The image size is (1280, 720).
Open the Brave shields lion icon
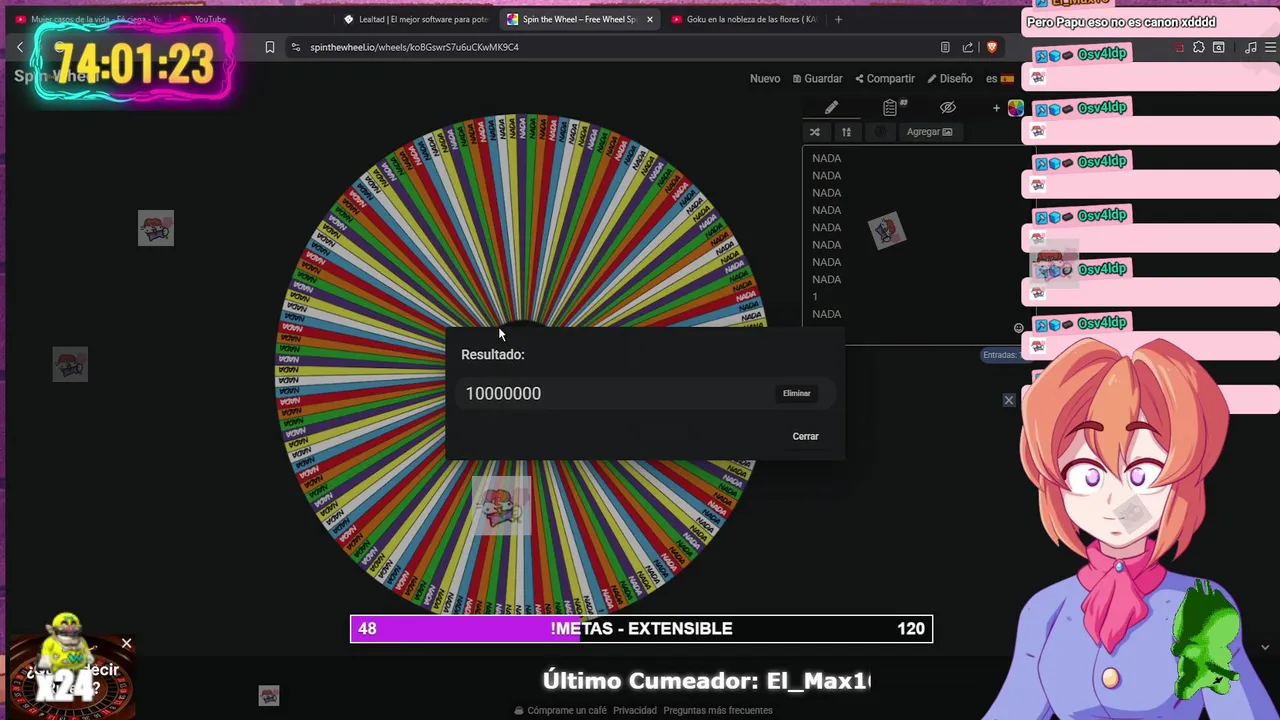[x=992, y=47]
